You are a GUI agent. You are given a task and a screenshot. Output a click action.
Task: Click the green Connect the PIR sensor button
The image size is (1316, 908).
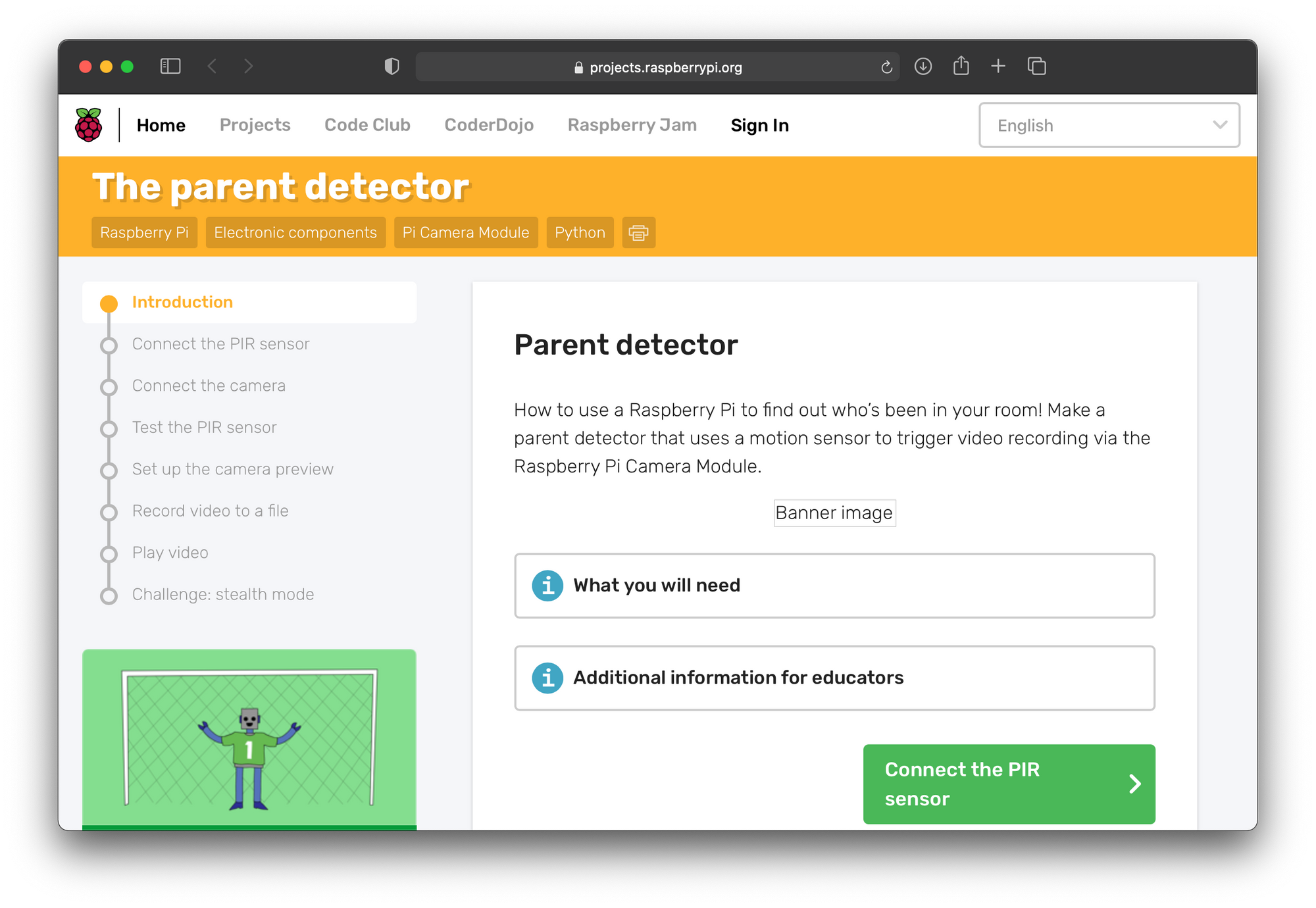click(1009, 784)
